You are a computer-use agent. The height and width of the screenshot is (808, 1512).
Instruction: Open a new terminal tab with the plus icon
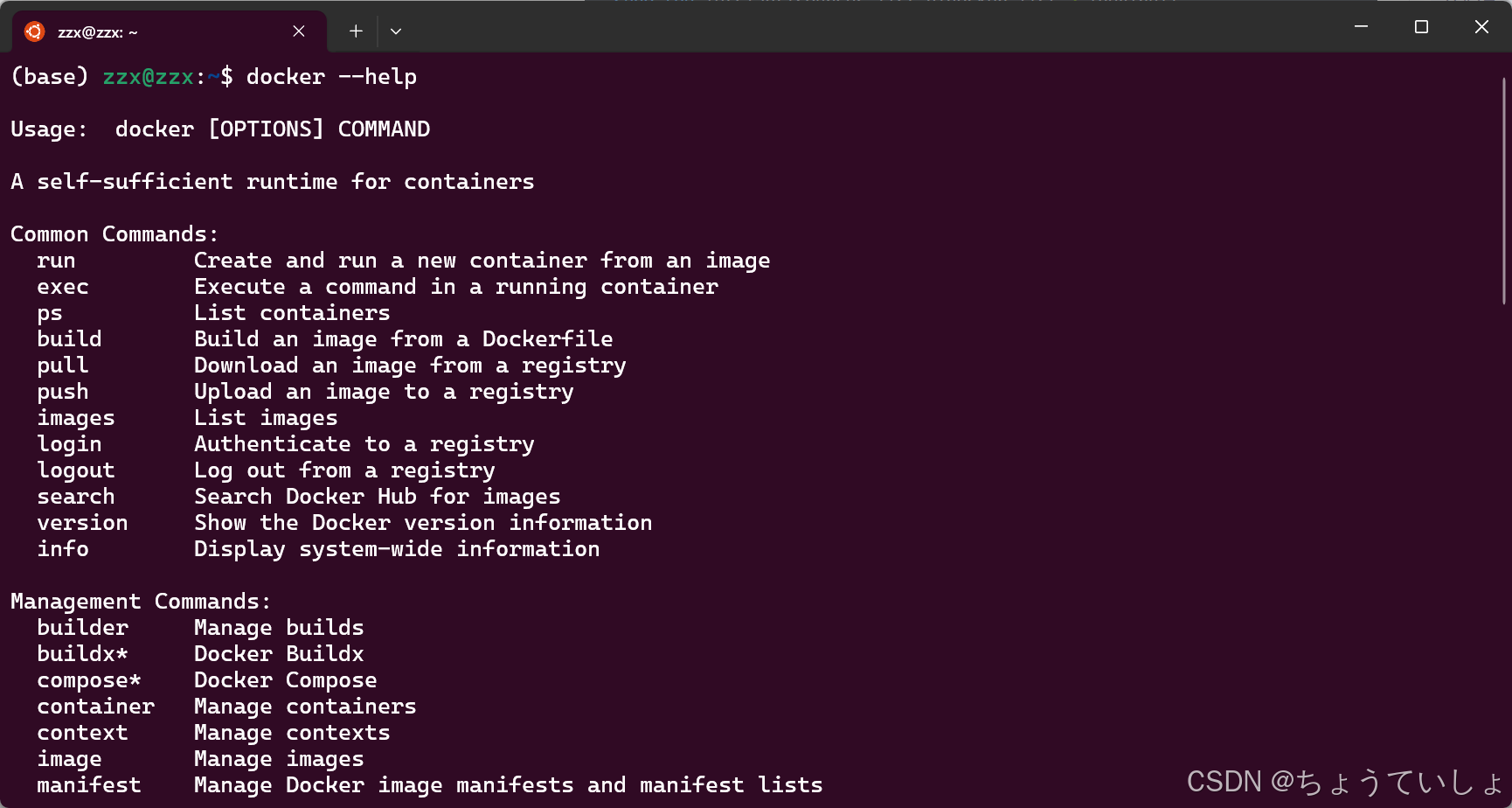pos(356,31)
